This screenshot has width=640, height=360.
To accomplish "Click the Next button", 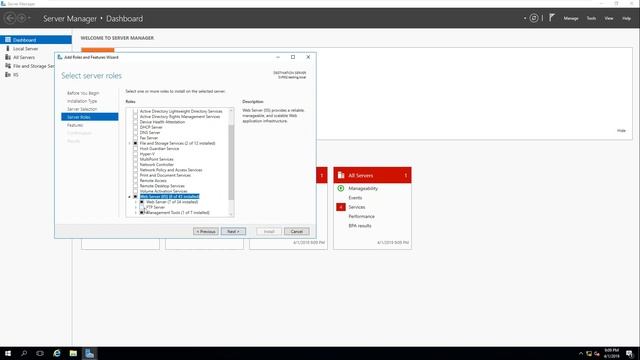I will (233, 231).
